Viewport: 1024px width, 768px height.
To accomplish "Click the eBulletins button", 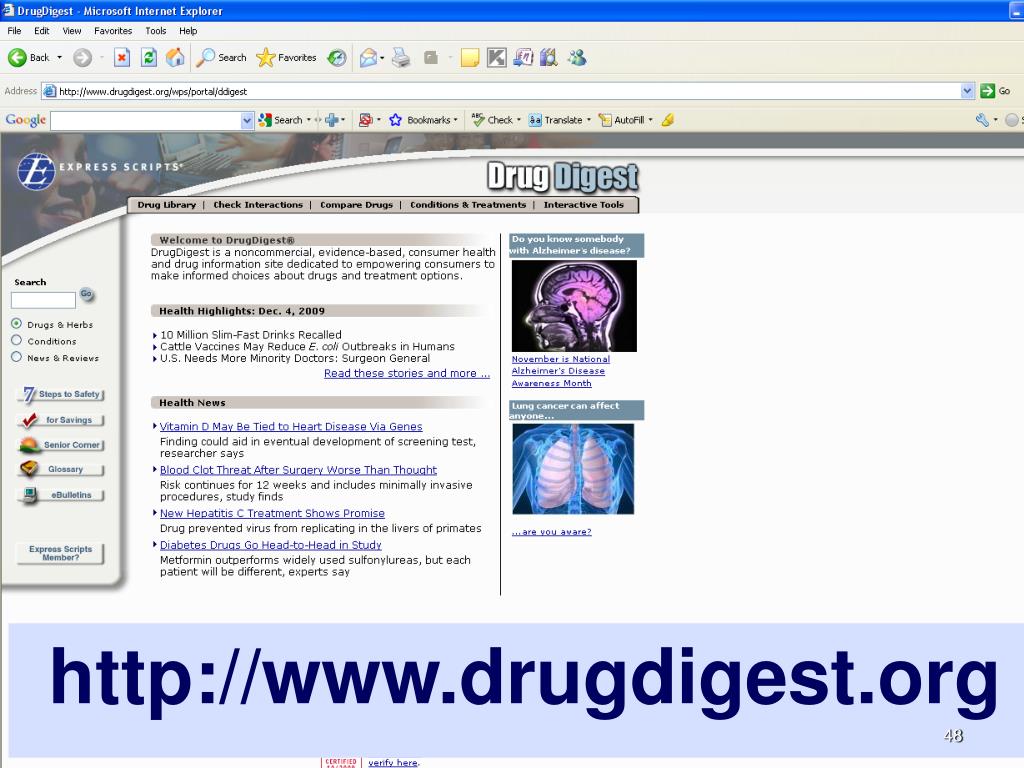I will pos(62,495).
